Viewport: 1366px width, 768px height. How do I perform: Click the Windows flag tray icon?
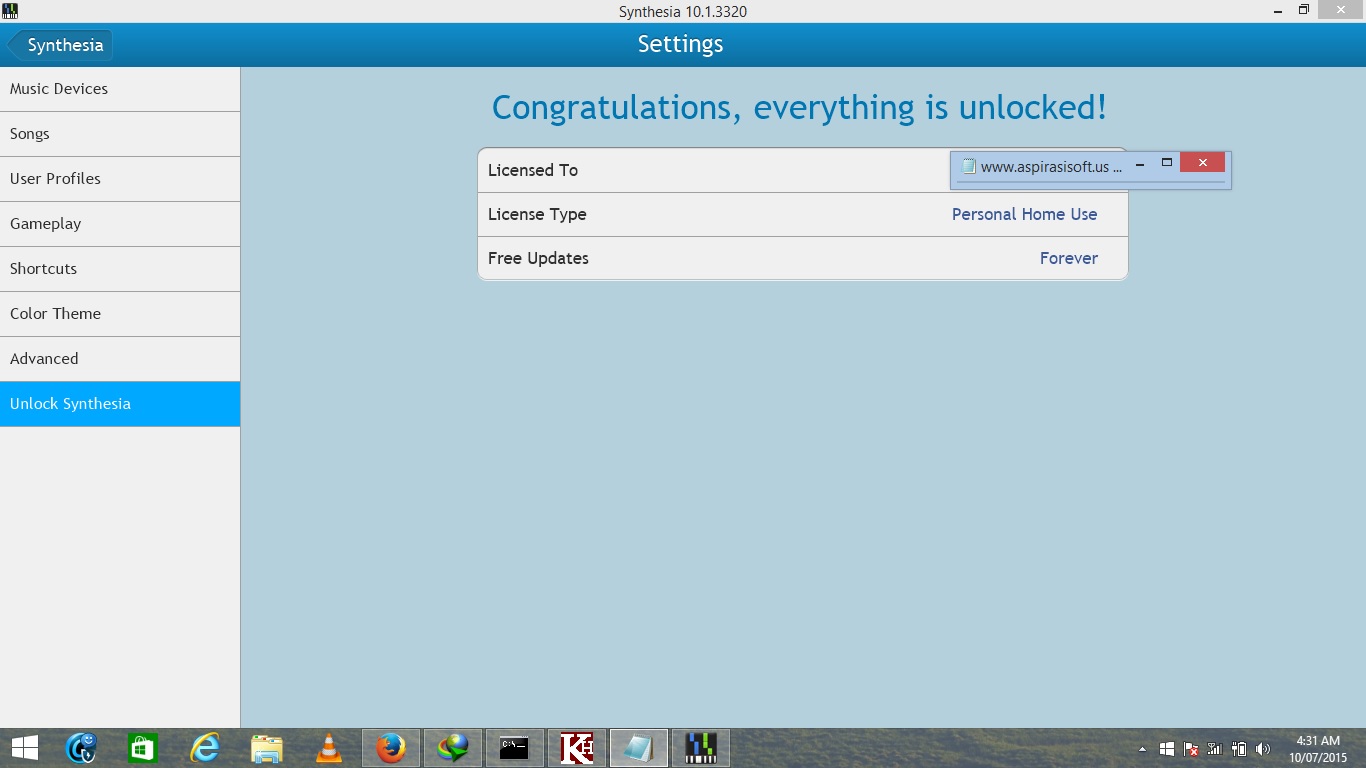pyautogui.click(x=1167, y=749)
